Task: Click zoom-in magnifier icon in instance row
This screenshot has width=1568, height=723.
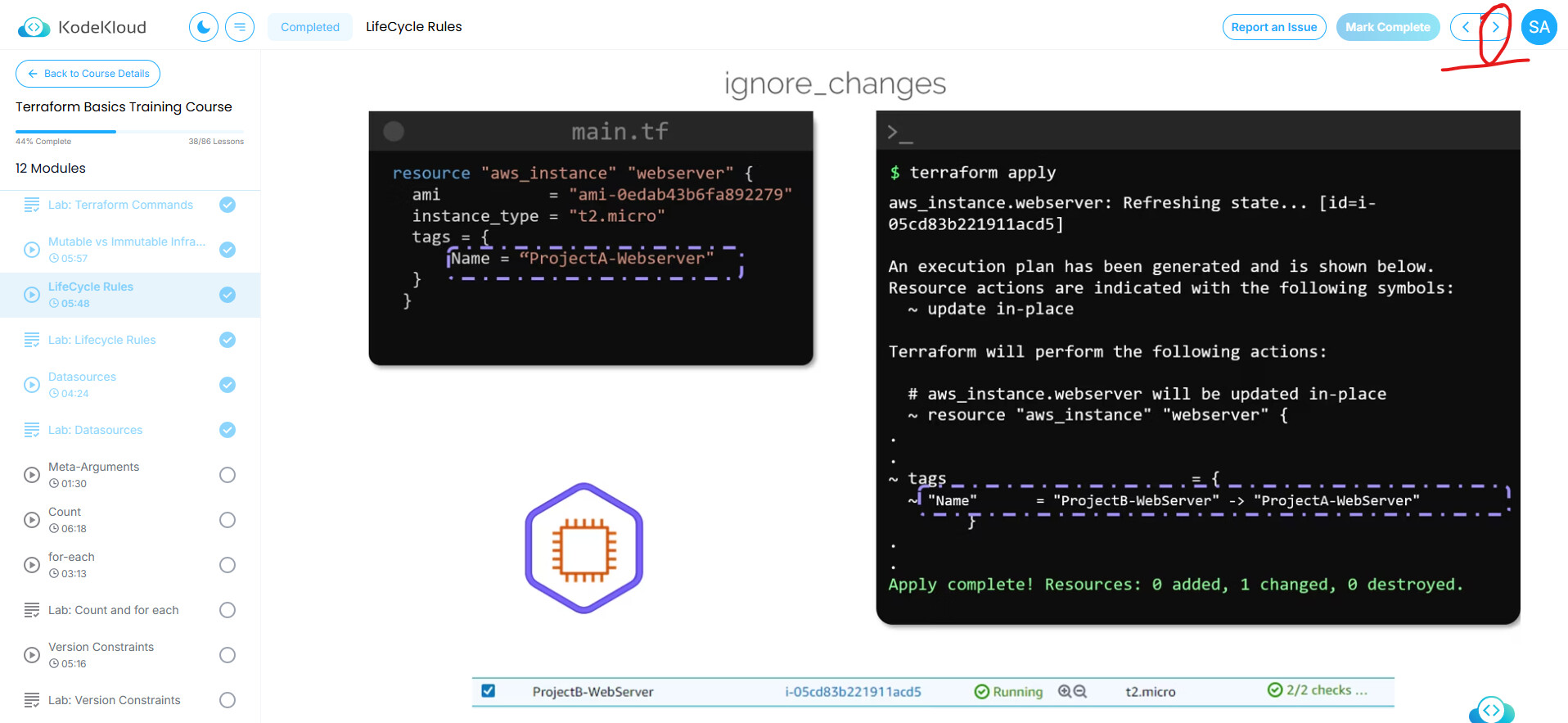Action: click(1064, 691)
